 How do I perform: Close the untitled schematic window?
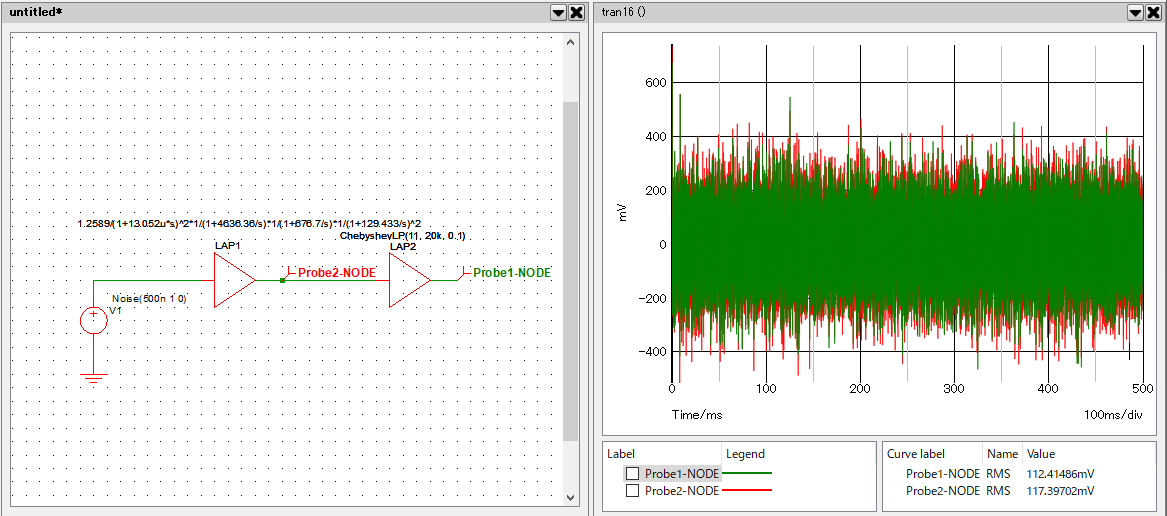coord(576,13)
